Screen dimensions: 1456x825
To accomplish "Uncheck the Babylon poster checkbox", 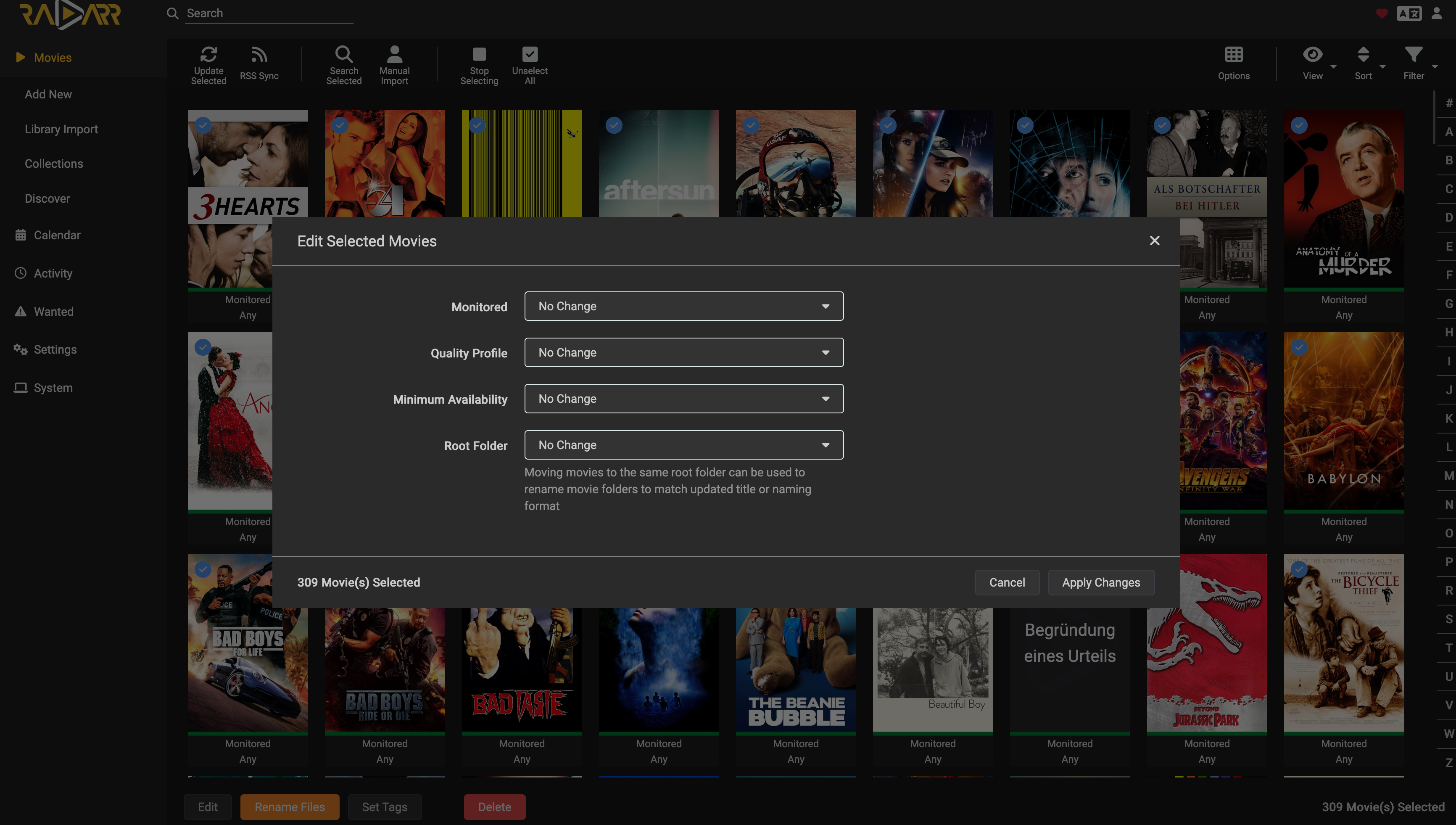I will pos(1299,347).
